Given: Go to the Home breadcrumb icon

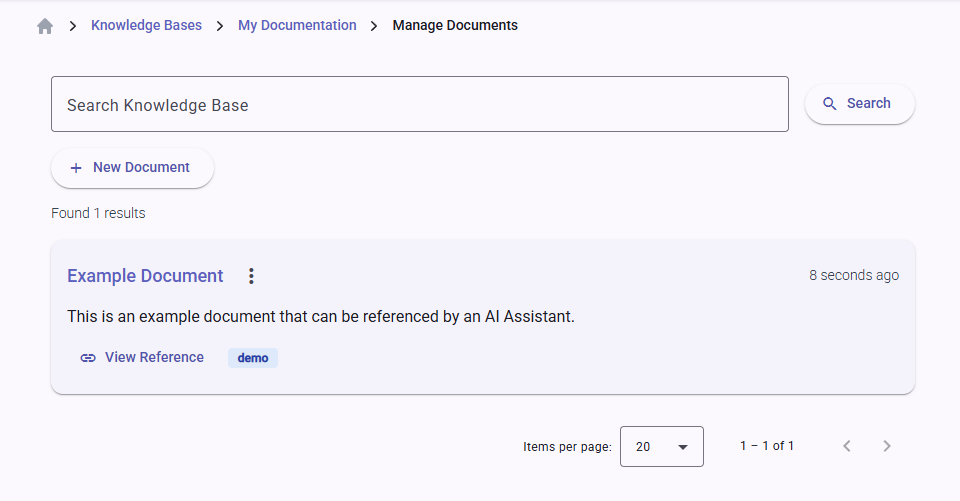Looking at the screenshot, I should coord(45,26).
